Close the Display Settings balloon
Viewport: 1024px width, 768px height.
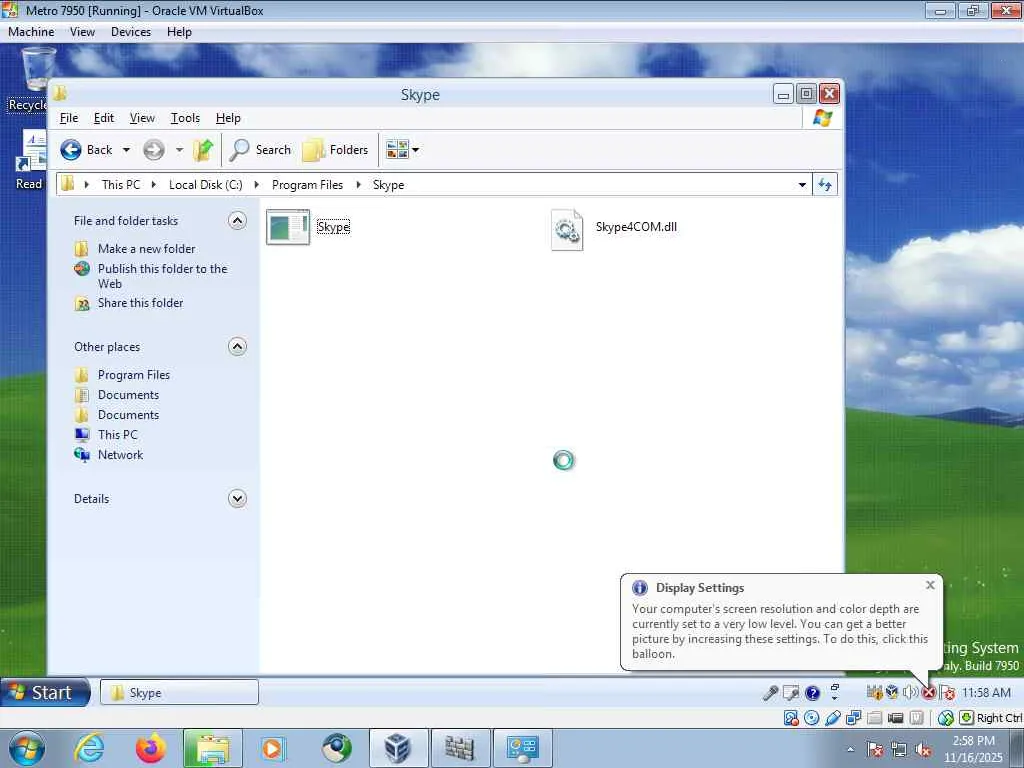tap(930, 585)
